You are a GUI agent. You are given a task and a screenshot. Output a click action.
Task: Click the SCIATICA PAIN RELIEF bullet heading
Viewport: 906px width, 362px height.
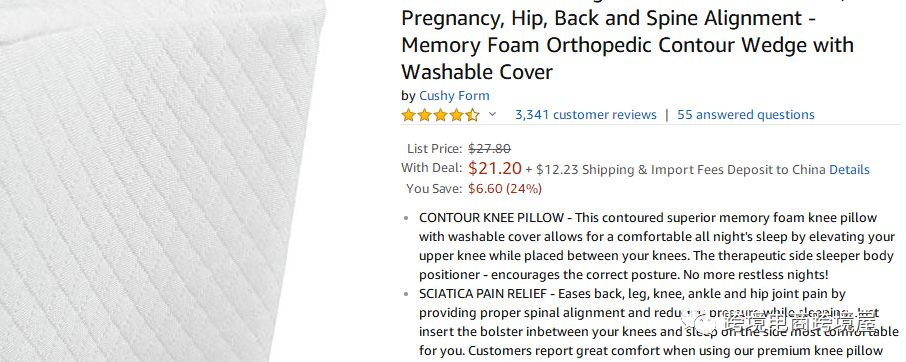[486, 294]
